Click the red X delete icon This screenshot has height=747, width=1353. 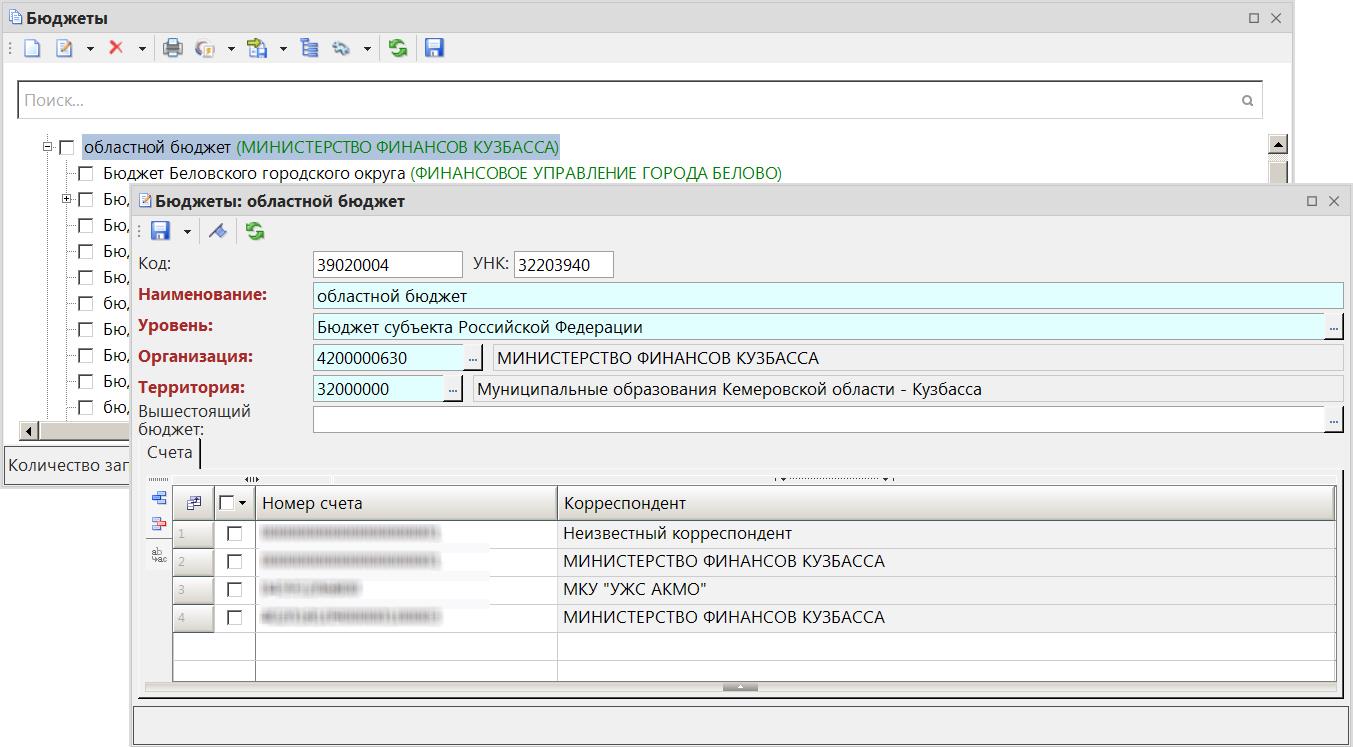pyautogui.click(x=116, y=48)
